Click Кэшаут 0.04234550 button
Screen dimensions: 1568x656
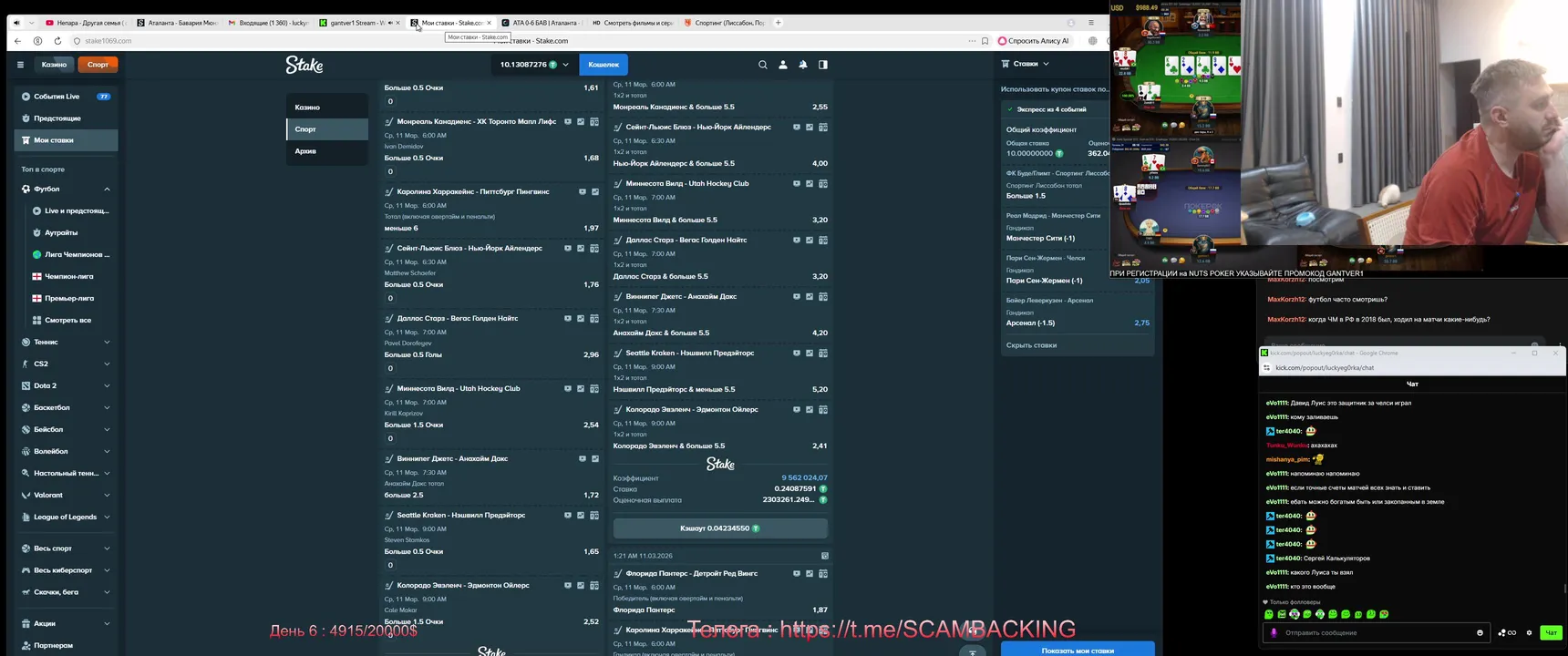[x=720, y=528]
